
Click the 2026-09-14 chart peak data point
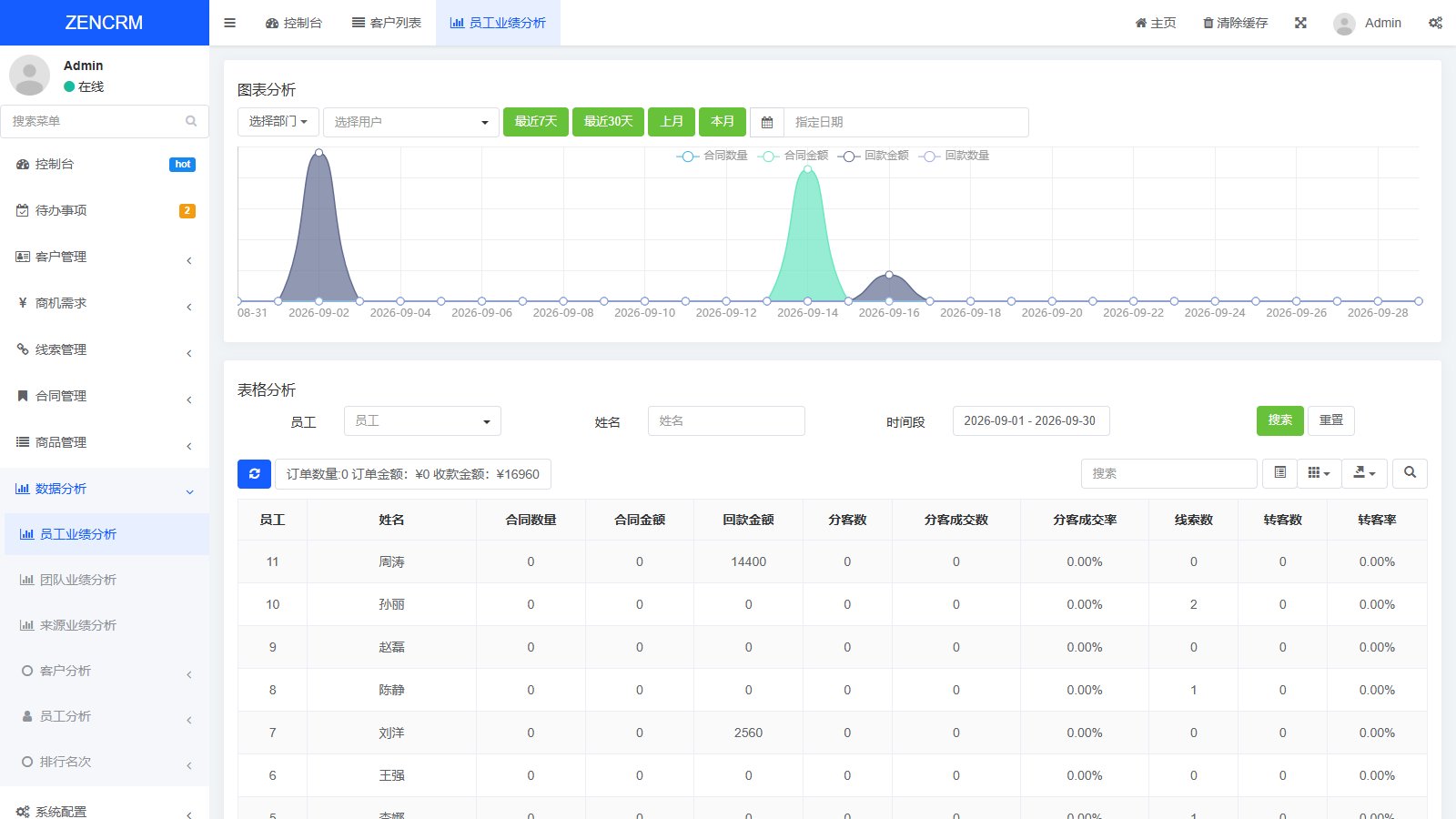click(807, 167)
